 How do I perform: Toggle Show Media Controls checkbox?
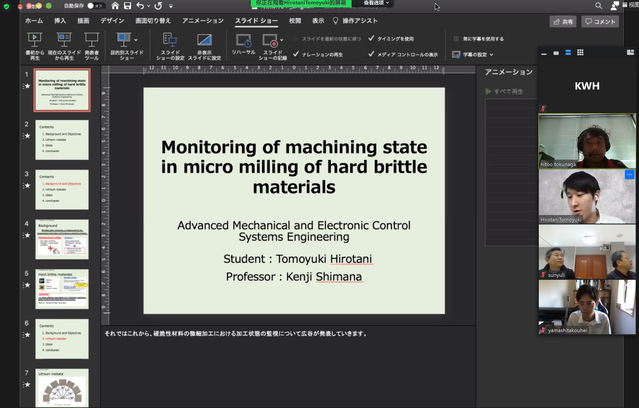[372, 55]
